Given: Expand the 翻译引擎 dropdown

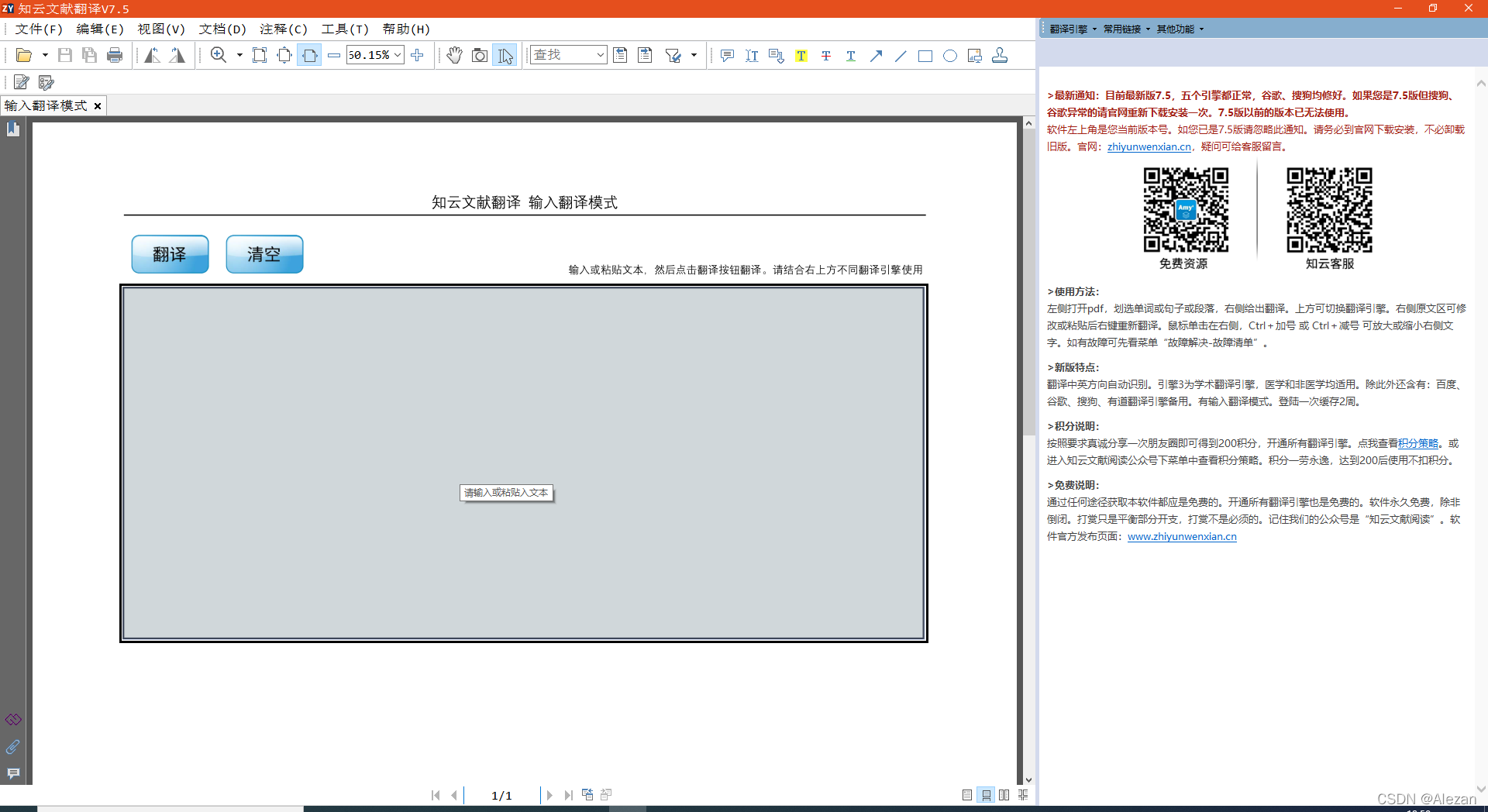Looking at the screenshot, I should pyautogui.click(x=1073, y=29).
